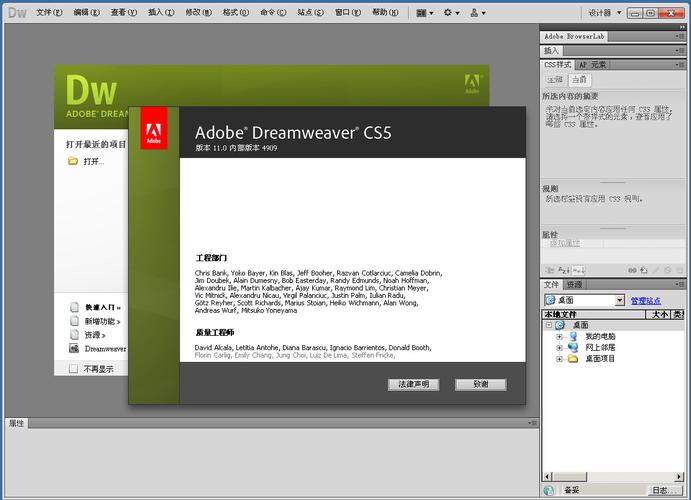Screen dimensions: 691x500
Task: Click the Dreamweaver Exchange icon on welcome screen
Action: [74, 348]
